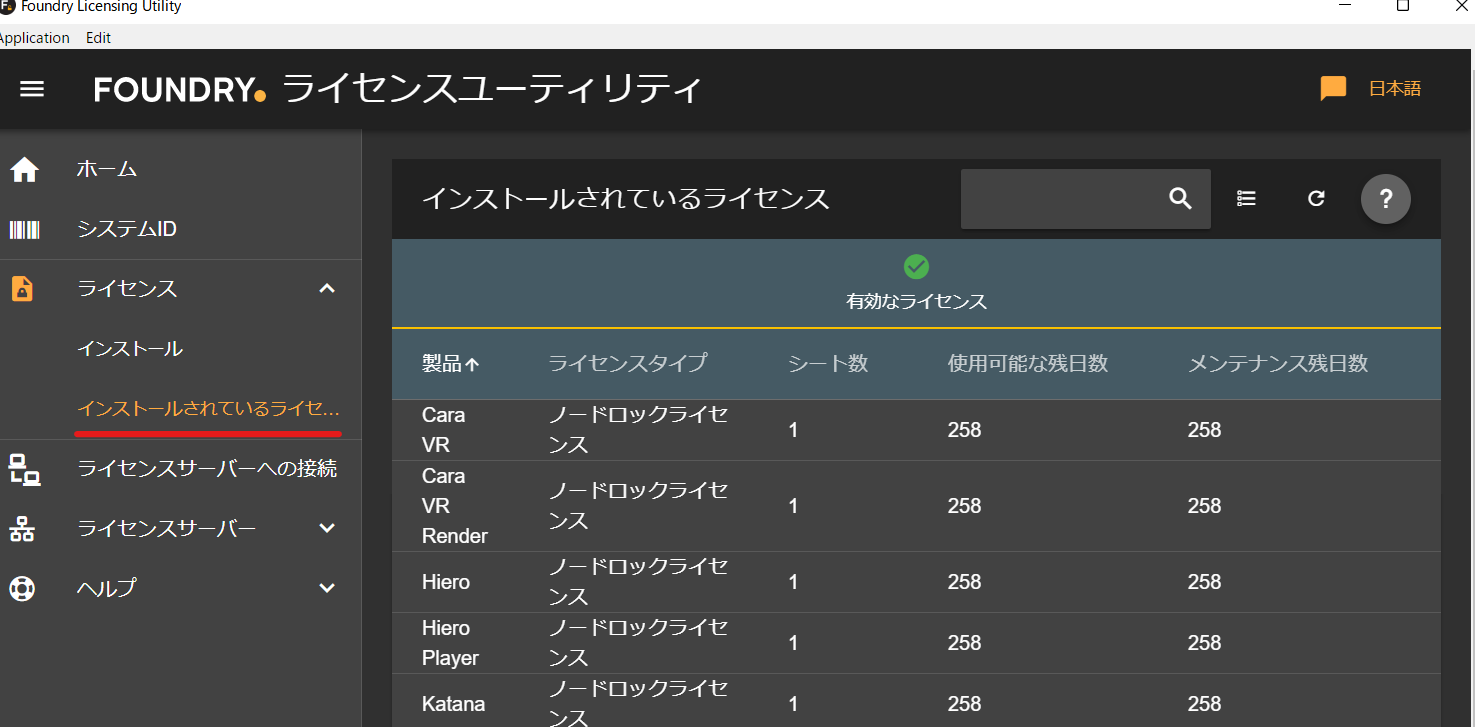Select the Hiero Player product row
This screenshot has width=1475, height=727.
916,643
